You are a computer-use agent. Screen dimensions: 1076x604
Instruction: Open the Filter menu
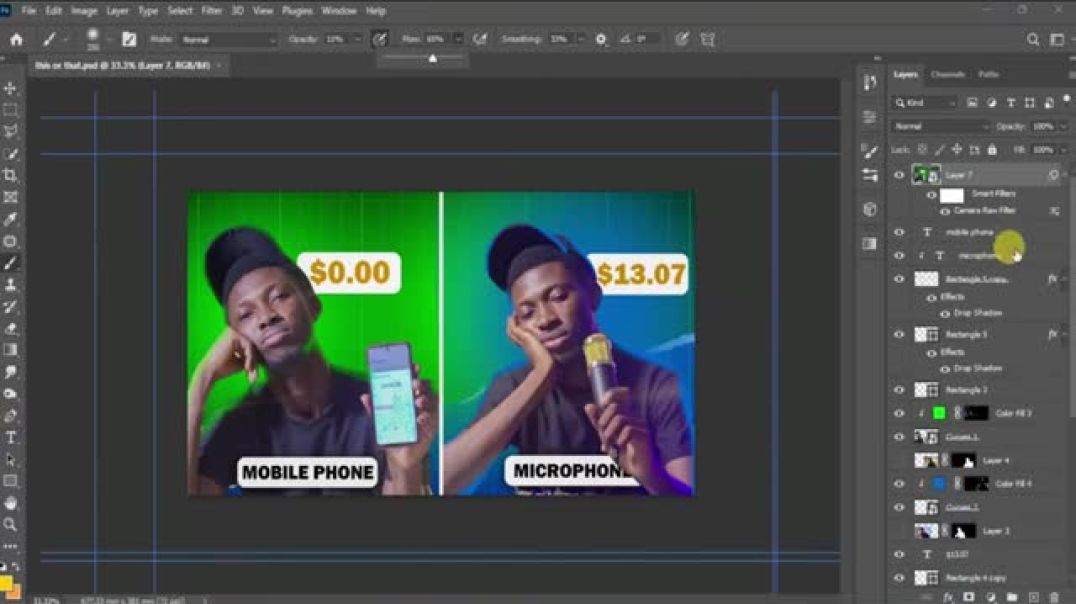click(211, 10)
